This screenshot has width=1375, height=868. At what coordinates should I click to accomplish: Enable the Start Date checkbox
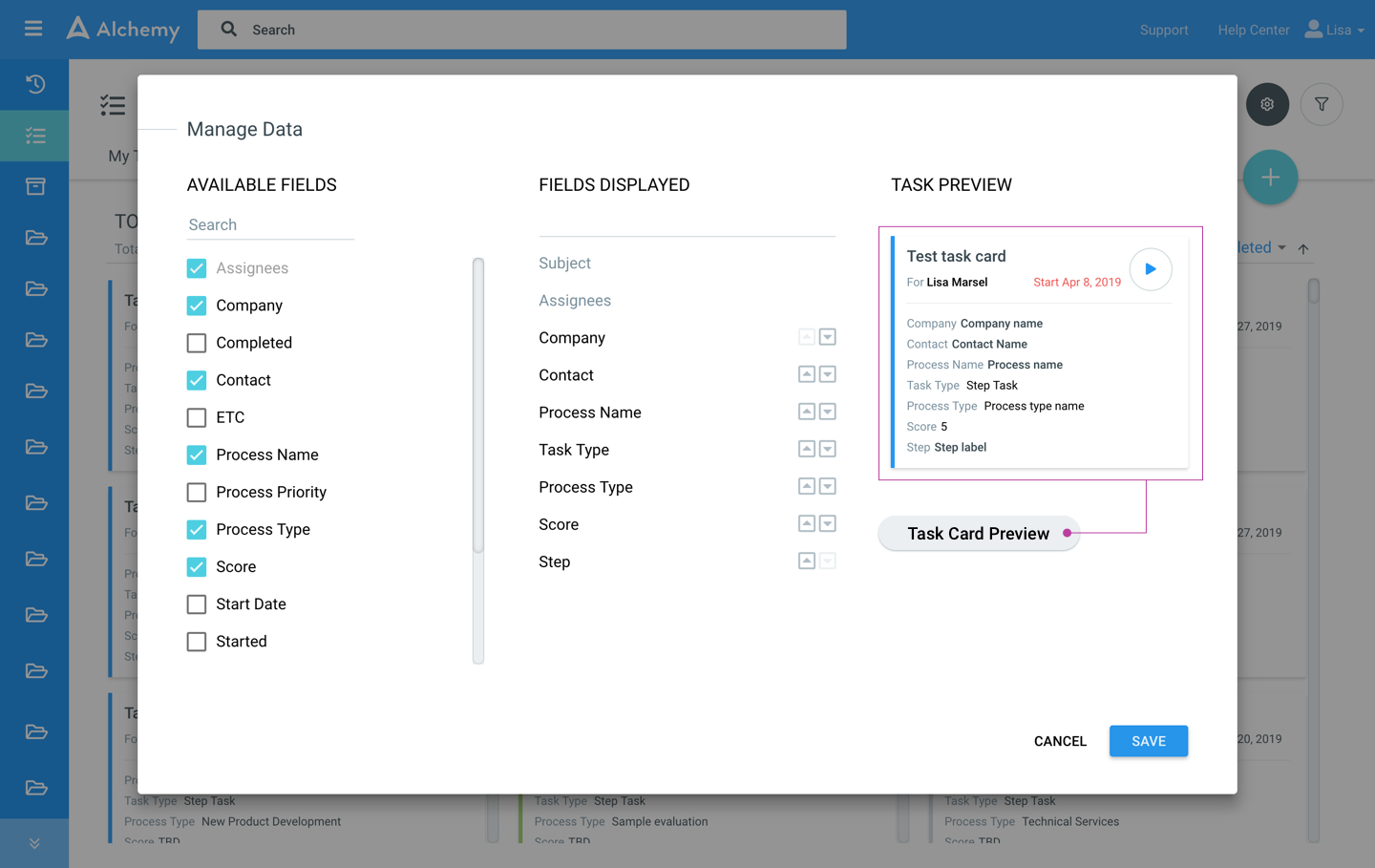click(197, 603)
